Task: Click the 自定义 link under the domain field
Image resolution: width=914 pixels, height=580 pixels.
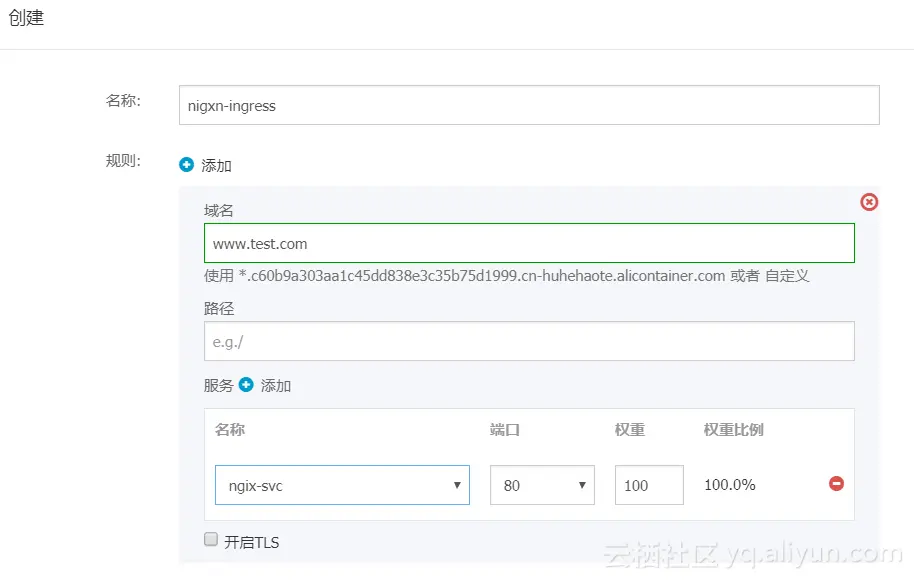Action: click(788, 276)
